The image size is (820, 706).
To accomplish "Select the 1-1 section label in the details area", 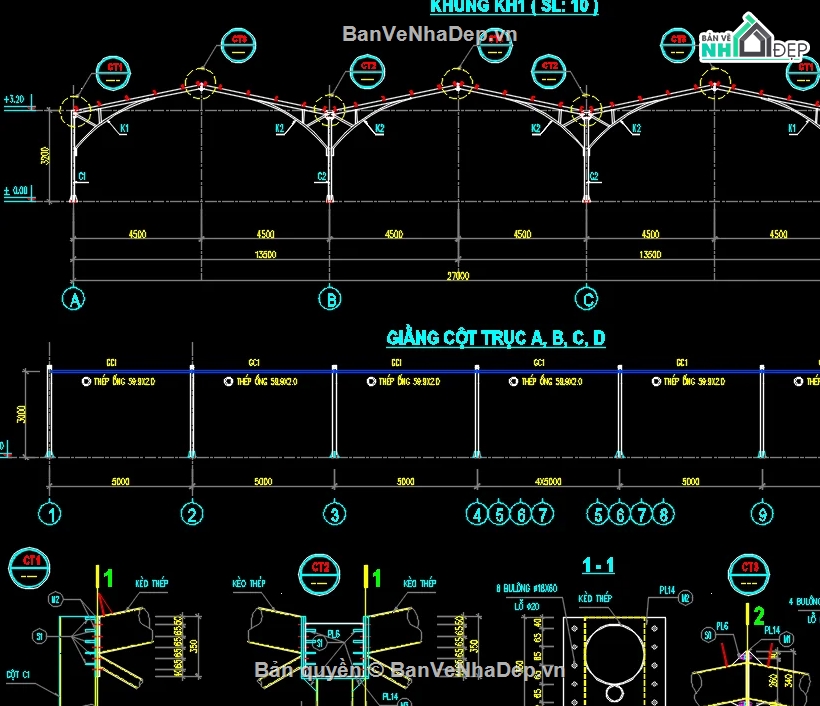I will click(600, 563).
